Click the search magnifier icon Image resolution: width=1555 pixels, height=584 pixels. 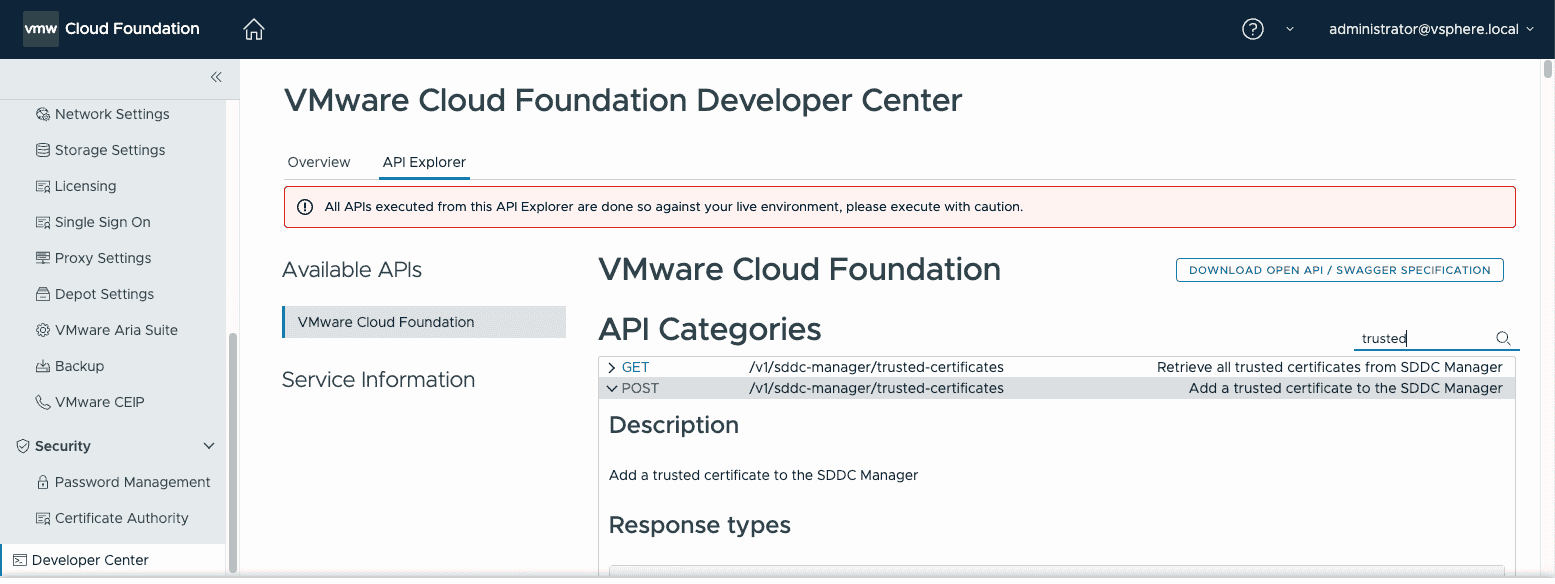pyautogui.click(x=1503, y=338)
